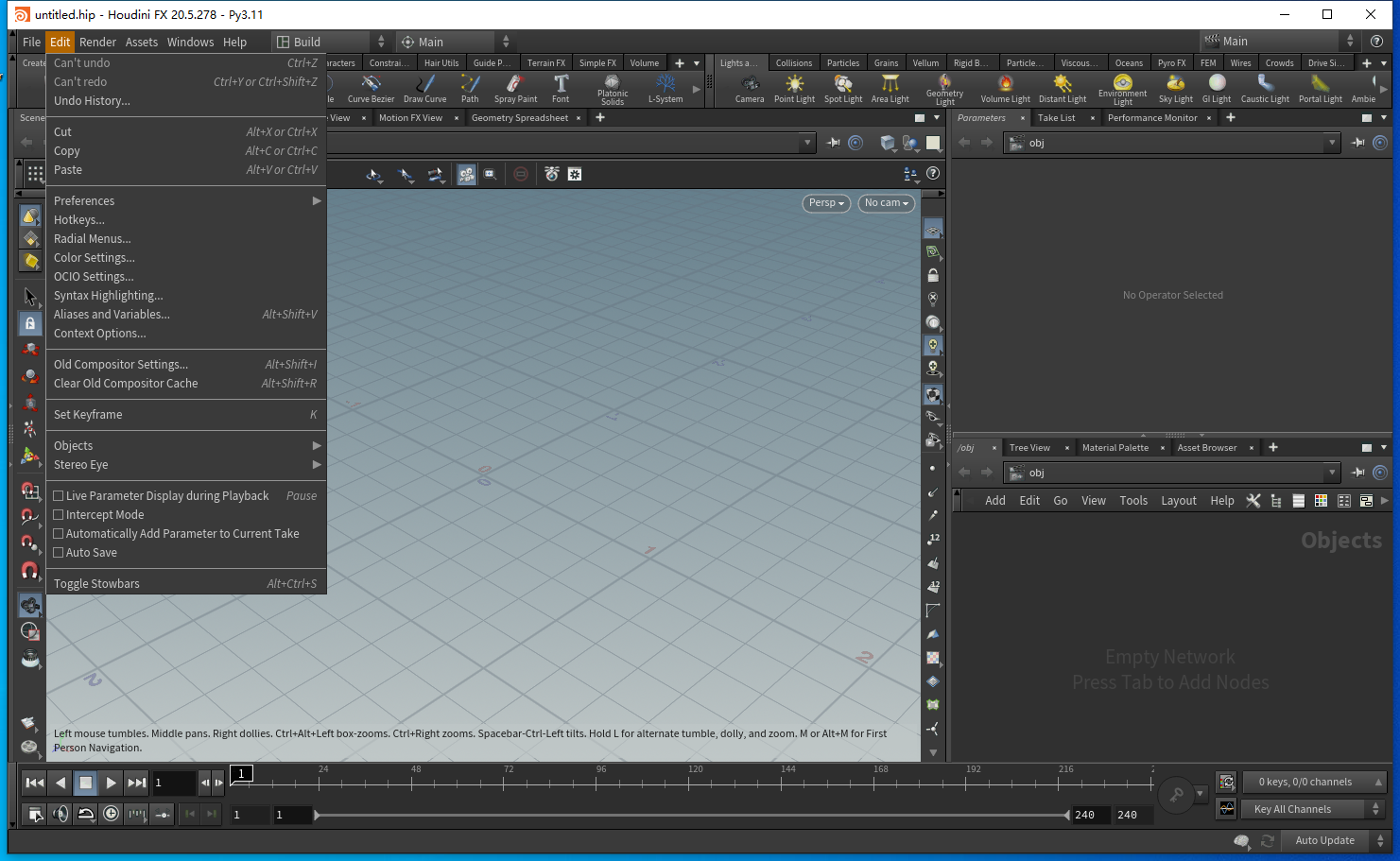Click the stop playback button
This screenshot has height=861, width=1400.
coord(85,783)
